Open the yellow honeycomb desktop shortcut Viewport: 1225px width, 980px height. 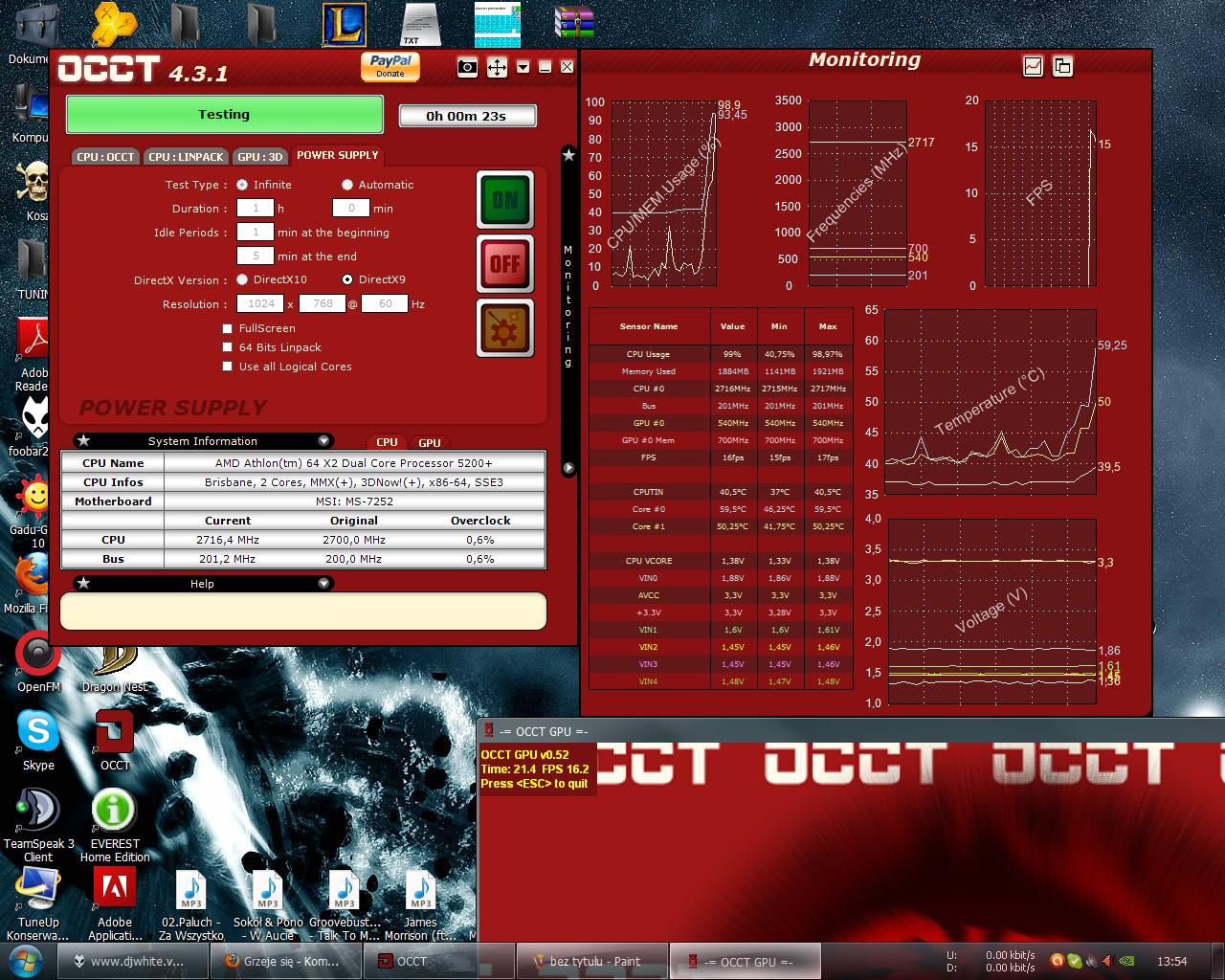[x=115, y=24]
